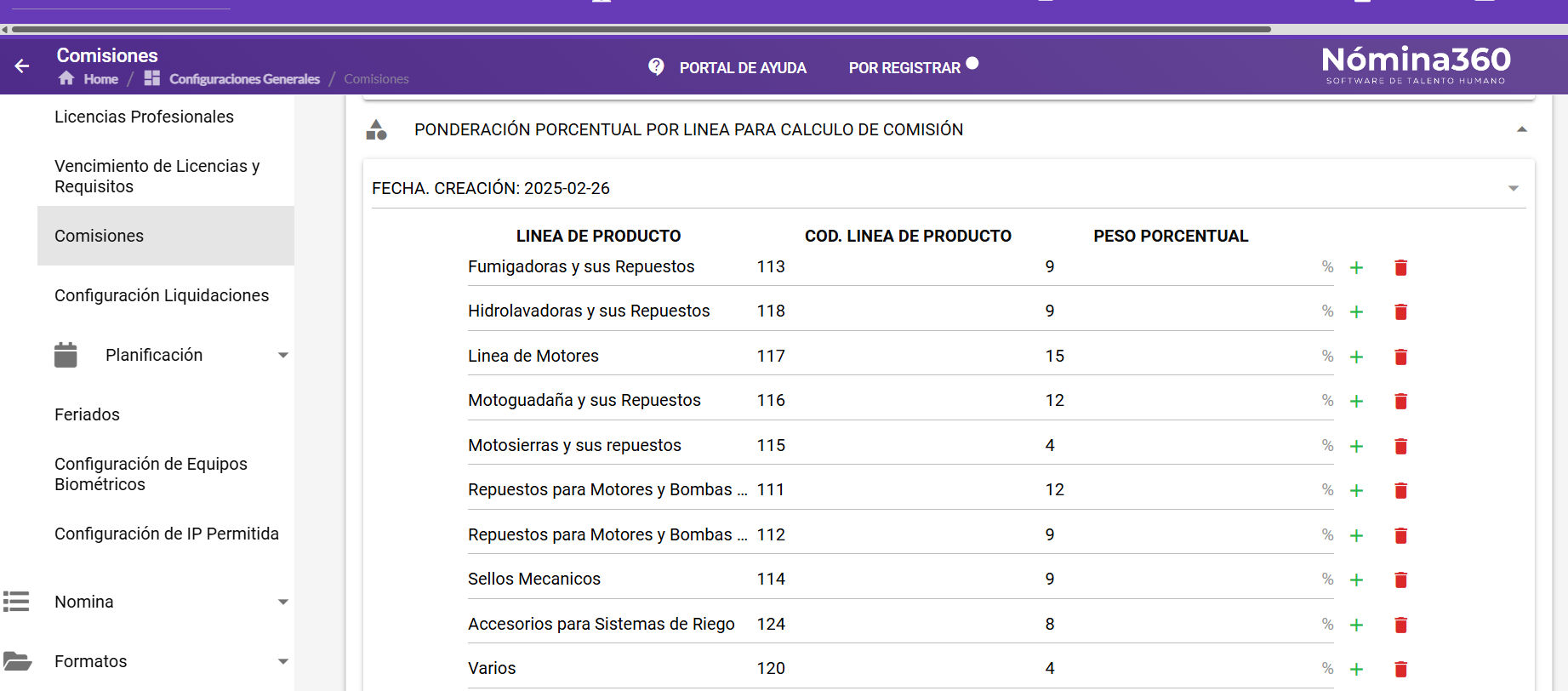Delete the Repuestos para Motores code 112 row

1400,535
